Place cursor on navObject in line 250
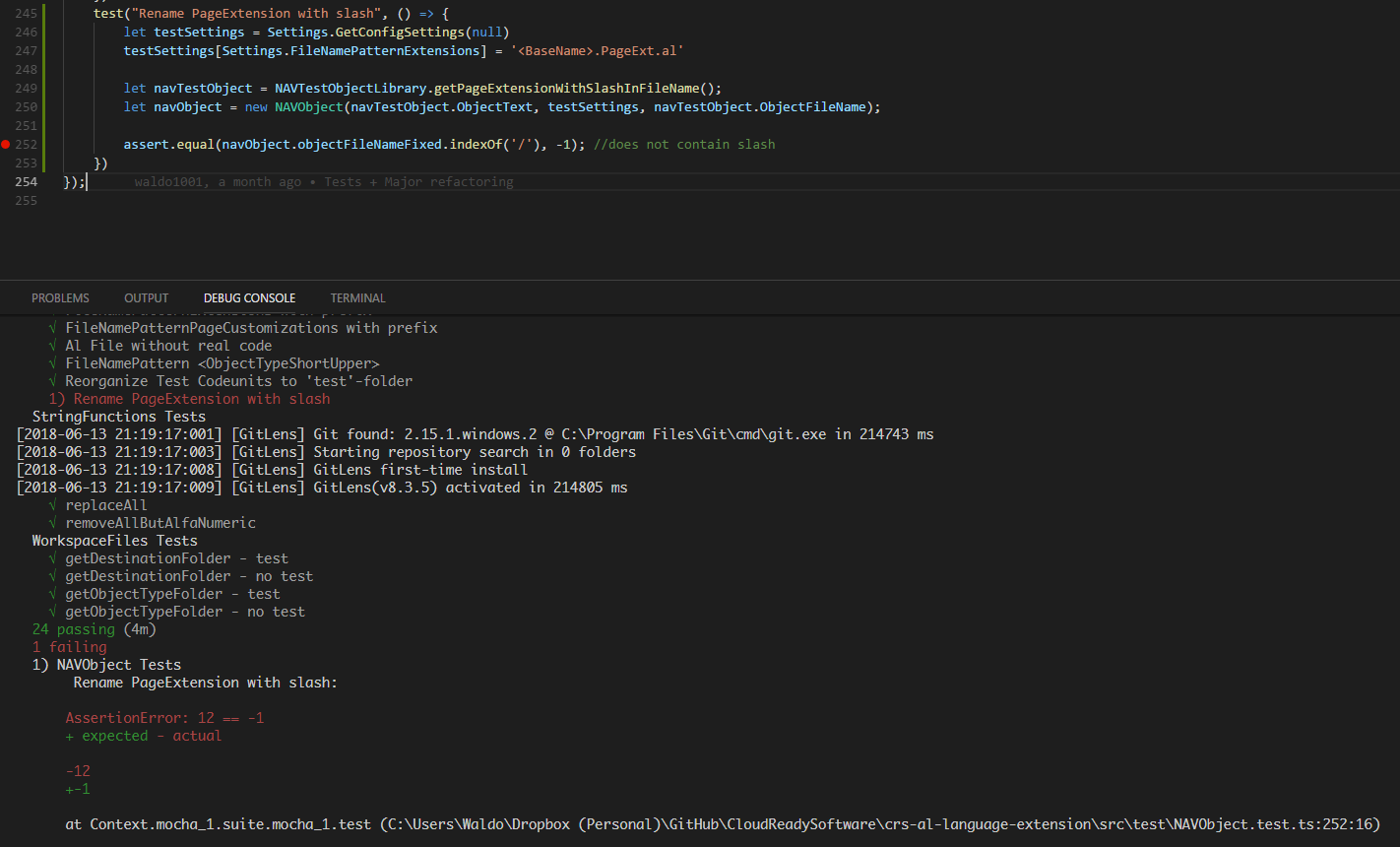1400x847 pixels. pos(187,106)
